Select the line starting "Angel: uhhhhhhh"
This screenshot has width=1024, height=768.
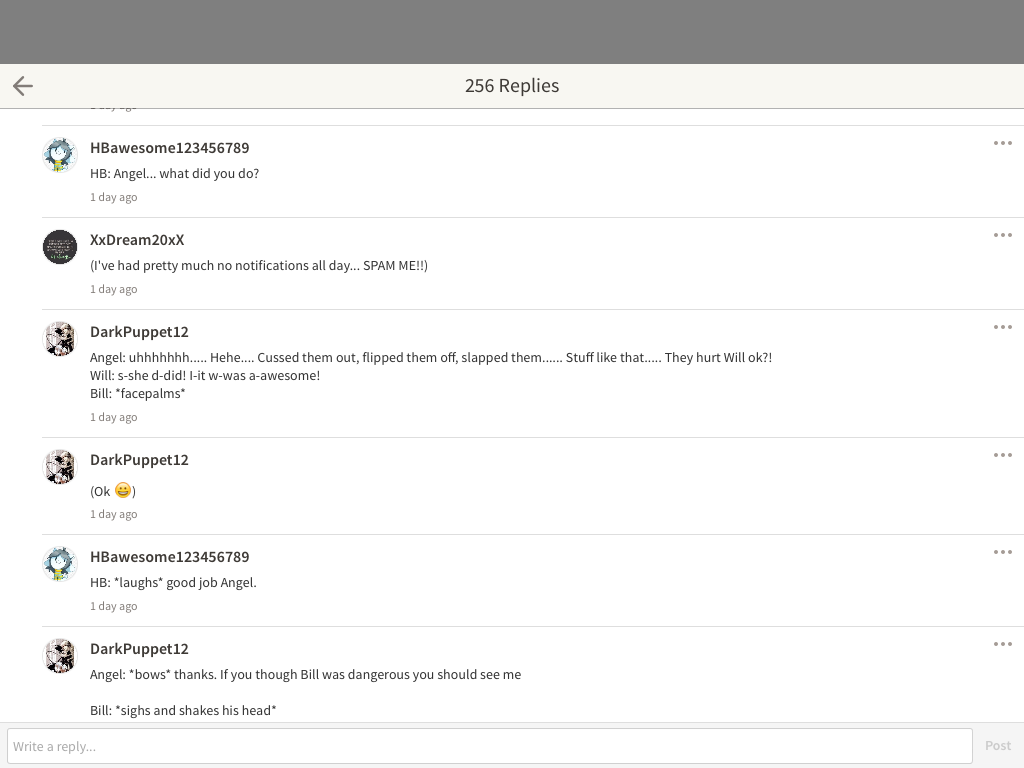point(431,358)
